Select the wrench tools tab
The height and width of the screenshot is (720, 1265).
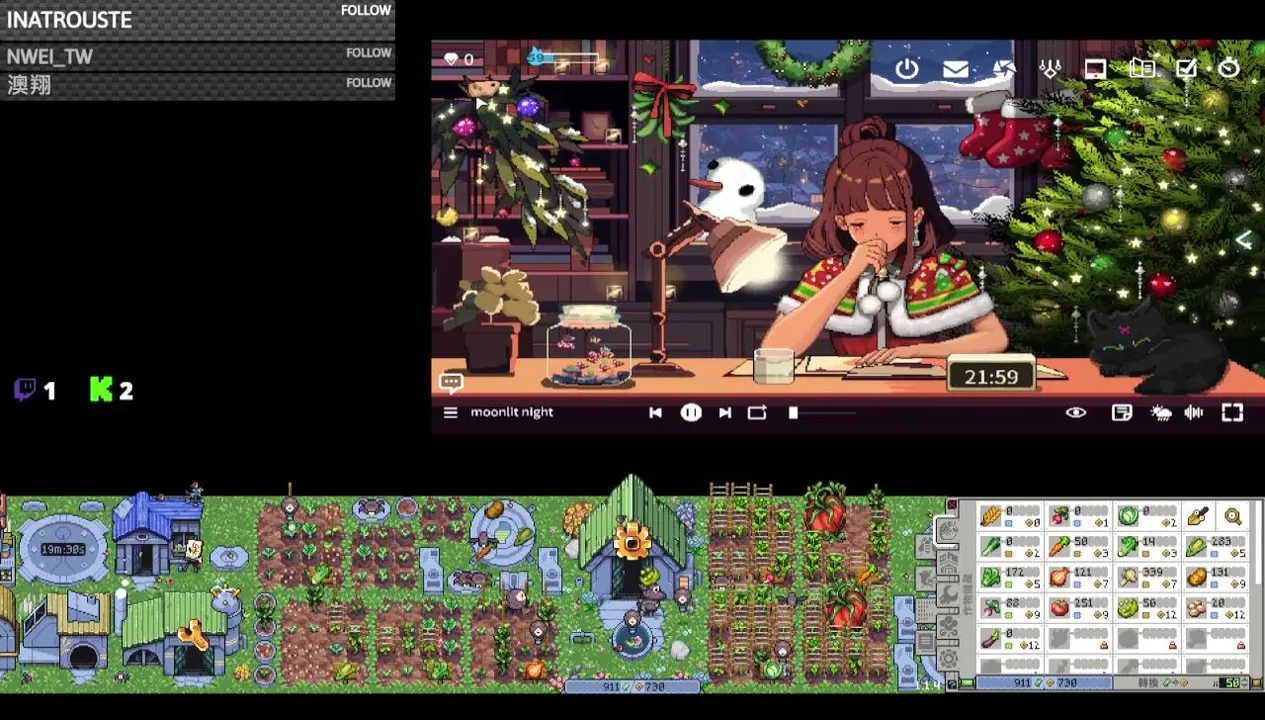point(947,597)
